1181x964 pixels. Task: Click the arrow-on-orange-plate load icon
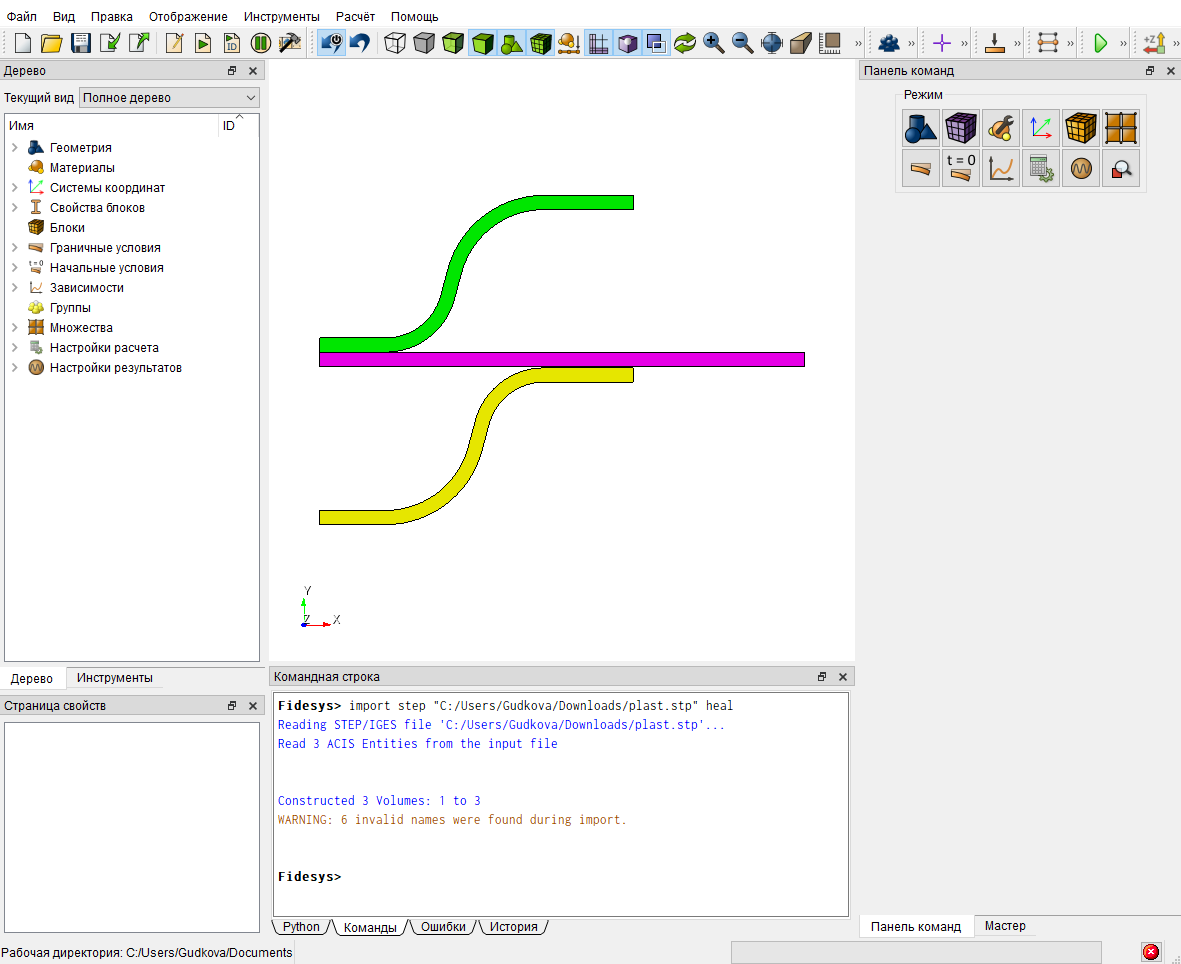pos(995,43)
